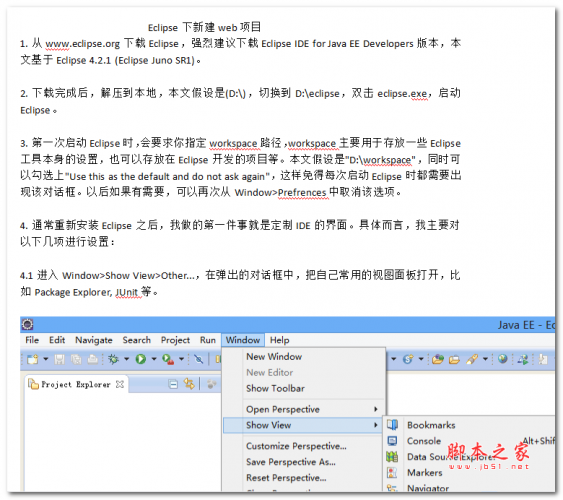This screenshot has width=563, height=500.
Task: Click the Print icon in toolbar
Action: pos(93,359)
